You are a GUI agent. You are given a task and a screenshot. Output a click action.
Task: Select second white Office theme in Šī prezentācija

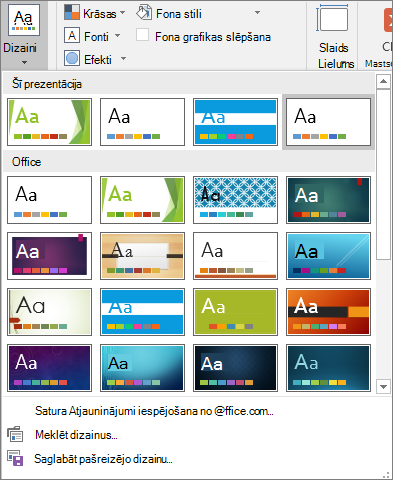(x=142, y=122)
